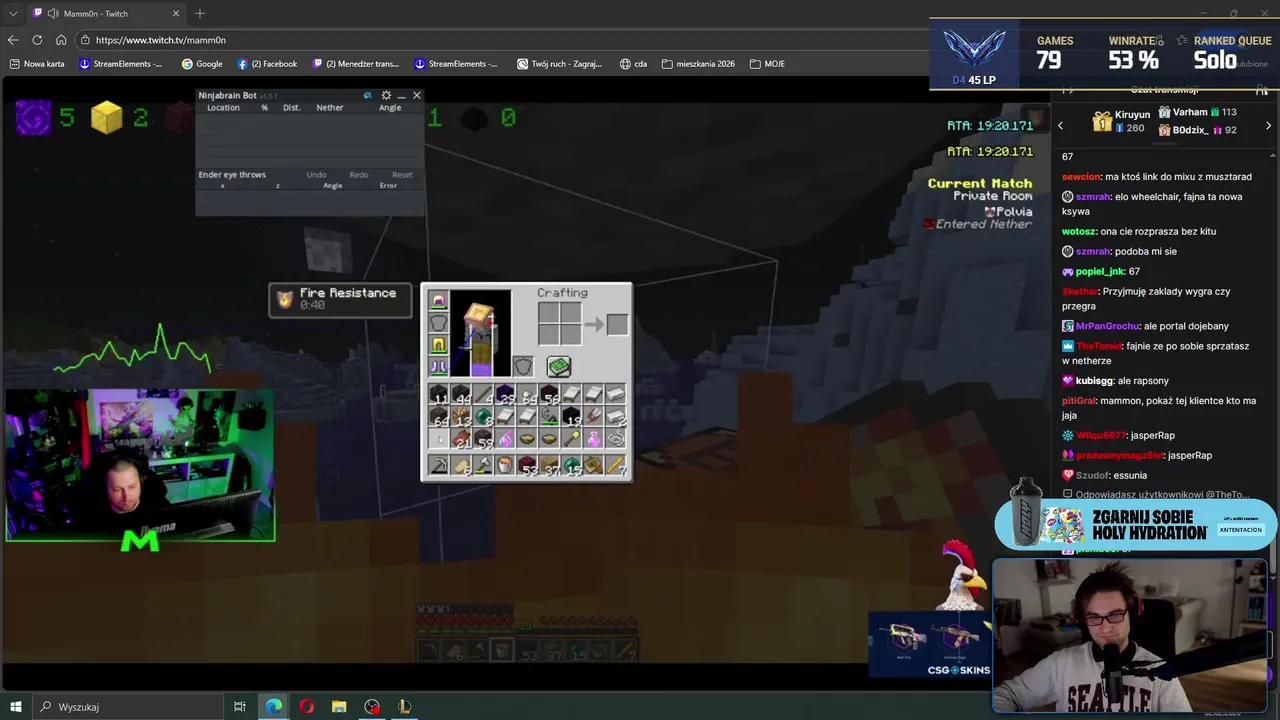
Task: Click Reset in Ninjabrain Bot
Action: click(x=402, y=174)
